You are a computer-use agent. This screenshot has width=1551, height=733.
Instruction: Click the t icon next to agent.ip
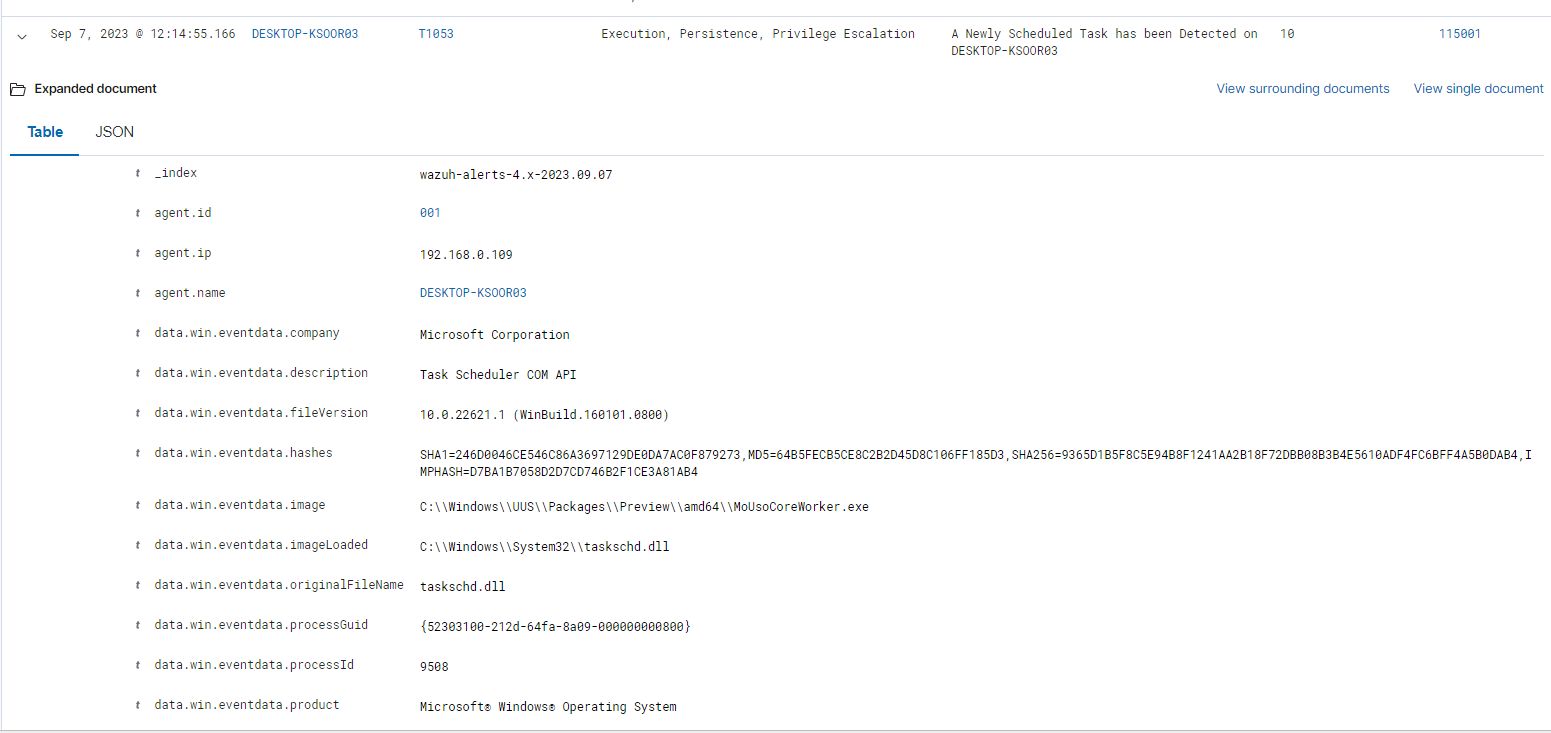[x=137, y=252]
